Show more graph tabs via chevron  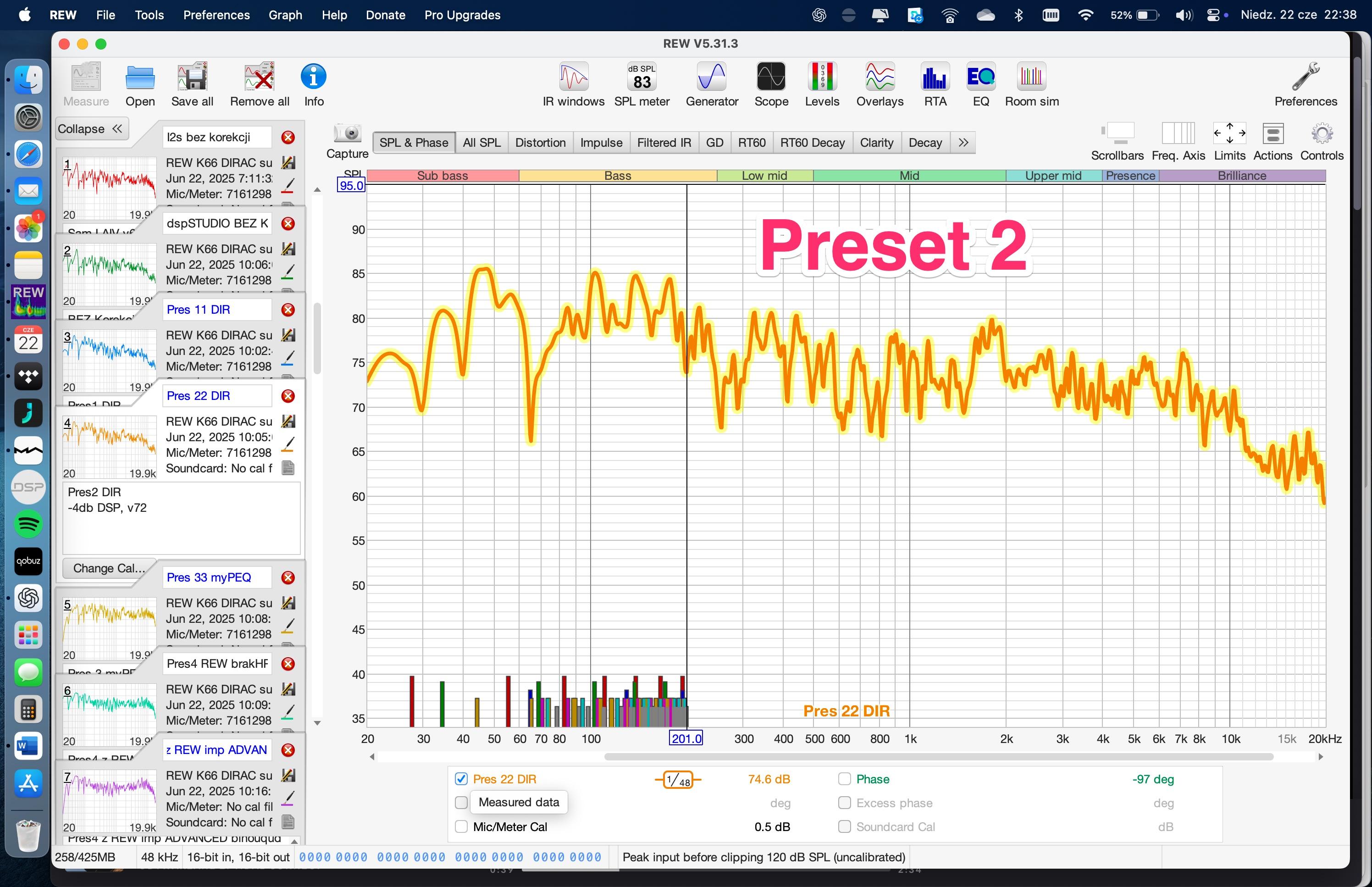click(963, 142)
